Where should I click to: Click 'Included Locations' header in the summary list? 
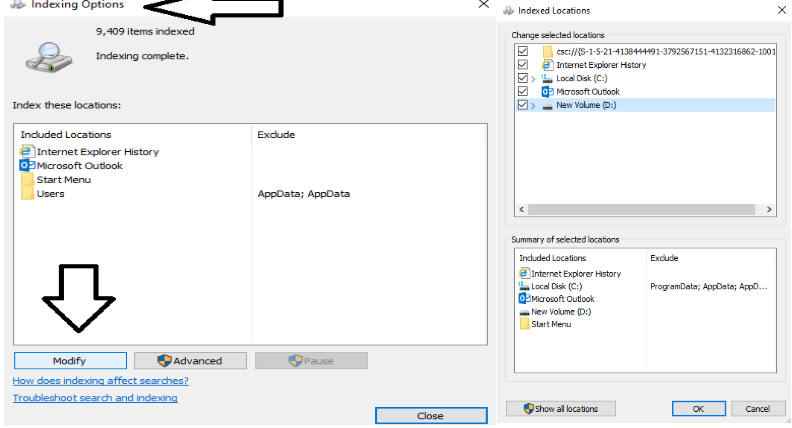pyautogui.click(x=553, y=258)
